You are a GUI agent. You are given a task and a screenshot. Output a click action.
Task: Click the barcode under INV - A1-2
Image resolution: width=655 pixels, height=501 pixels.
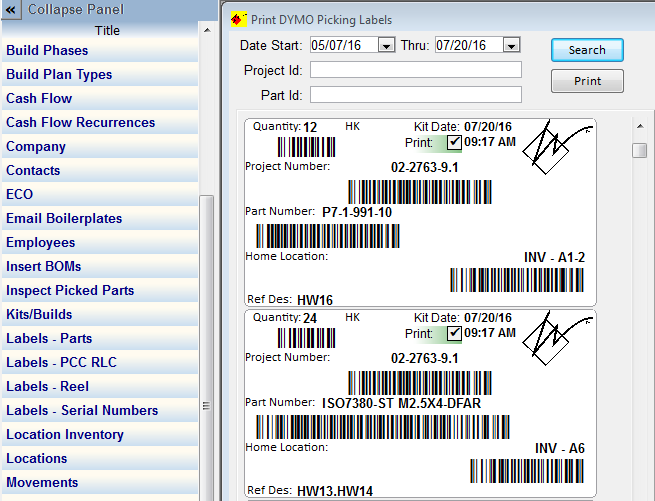click(517, 280)
